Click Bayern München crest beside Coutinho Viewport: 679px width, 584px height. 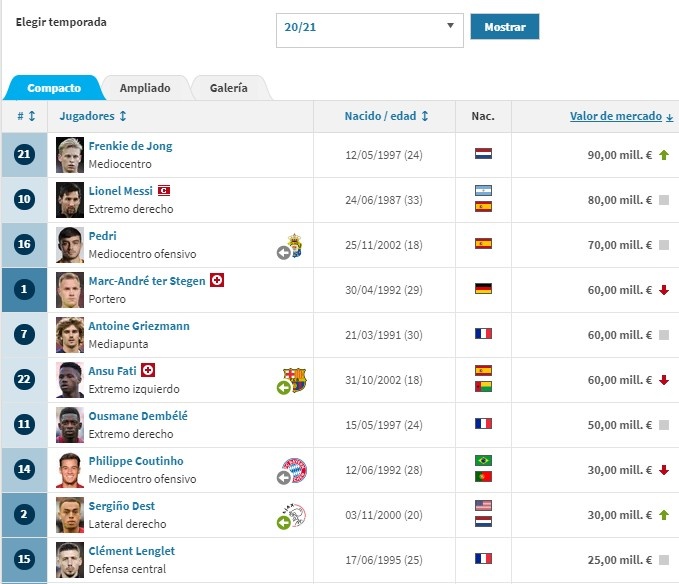tap(297, 470)
